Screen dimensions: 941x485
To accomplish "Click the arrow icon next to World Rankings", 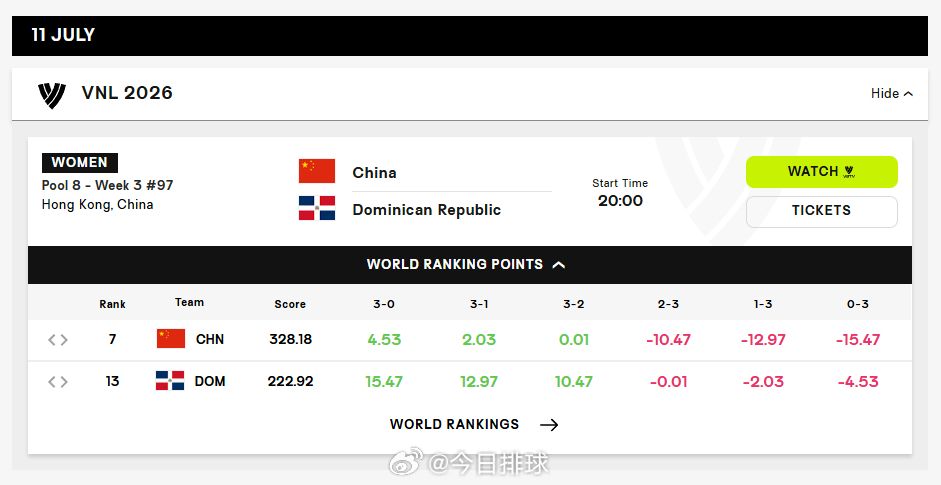I will (x=549, y=425).
